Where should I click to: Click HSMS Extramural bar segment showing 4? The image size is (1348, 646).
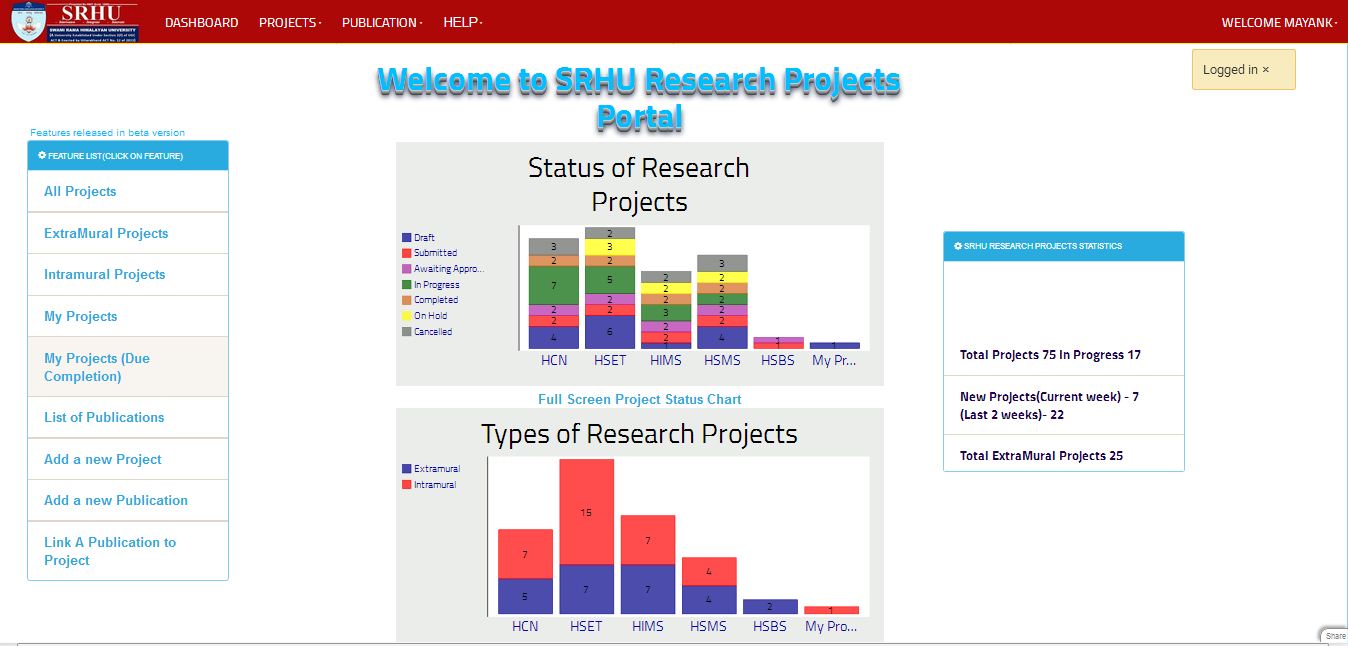pos(709,599)
